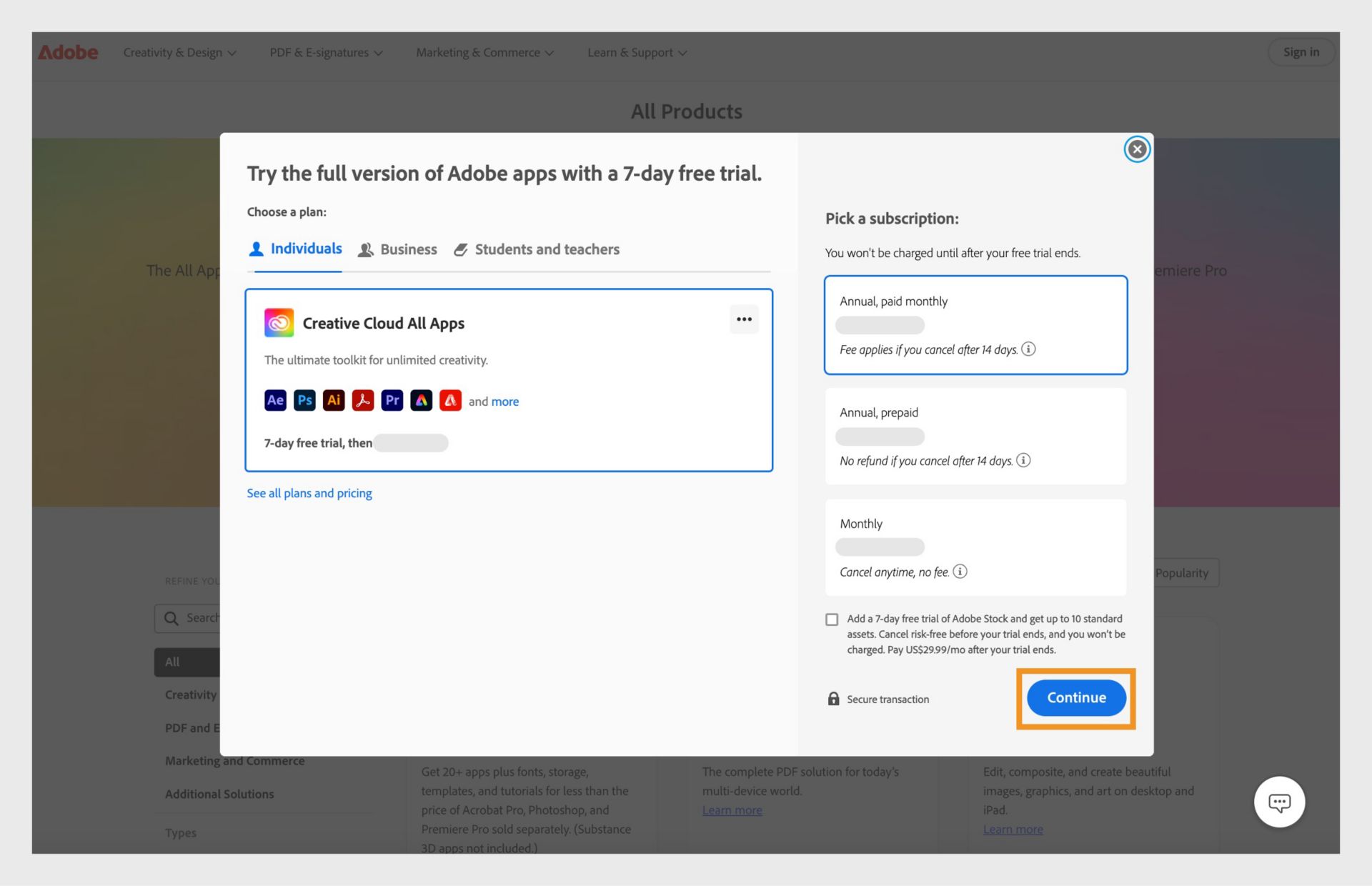Click the chat support widget
Screen dimensions: 1372x886
(1280, 802)
